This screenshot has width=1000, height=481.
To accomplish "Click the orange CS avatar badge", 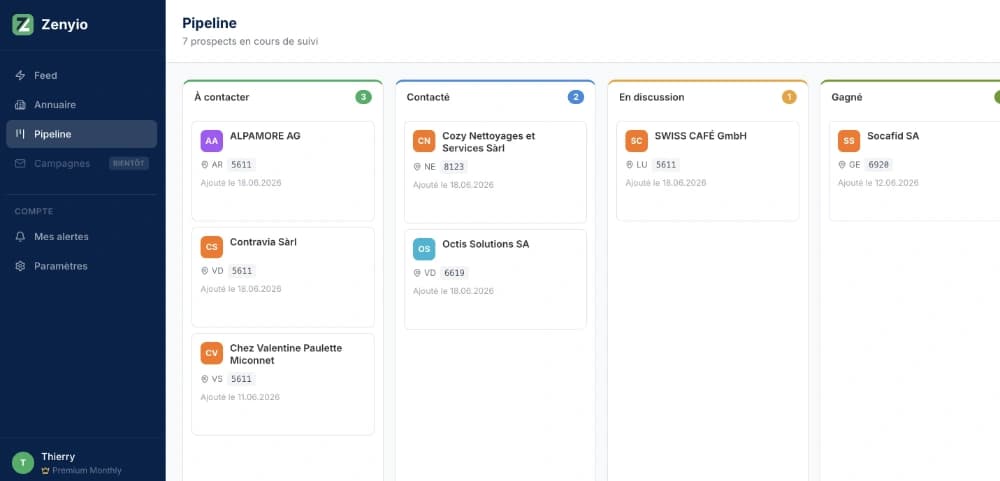I will (212, 247).
